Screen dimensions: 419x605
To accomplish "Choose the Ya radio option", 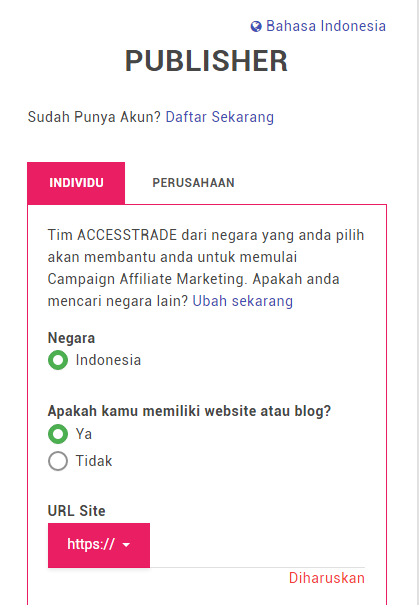I will 58,434.
